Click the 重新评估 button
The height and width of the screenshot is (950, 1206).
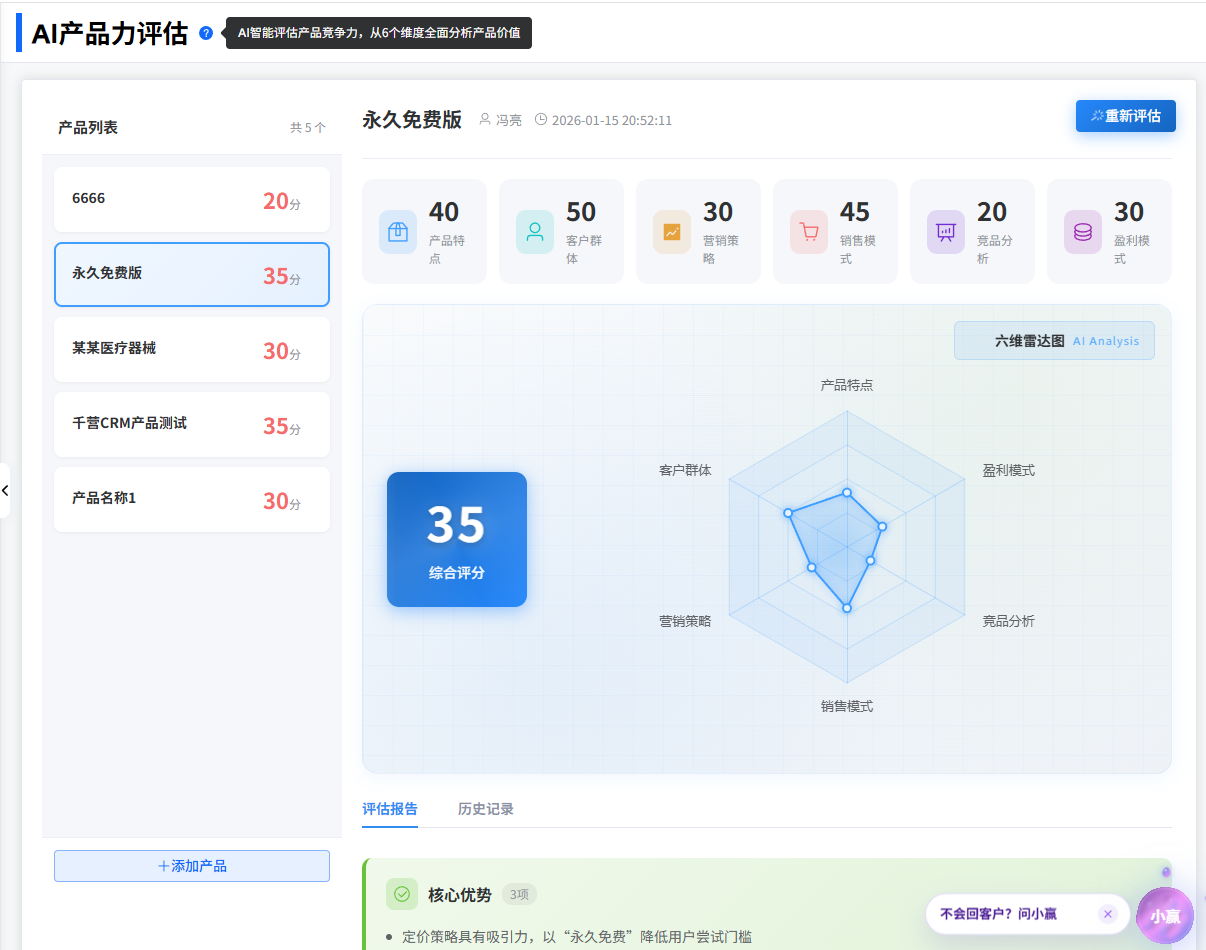click(x=1125, y=116)
